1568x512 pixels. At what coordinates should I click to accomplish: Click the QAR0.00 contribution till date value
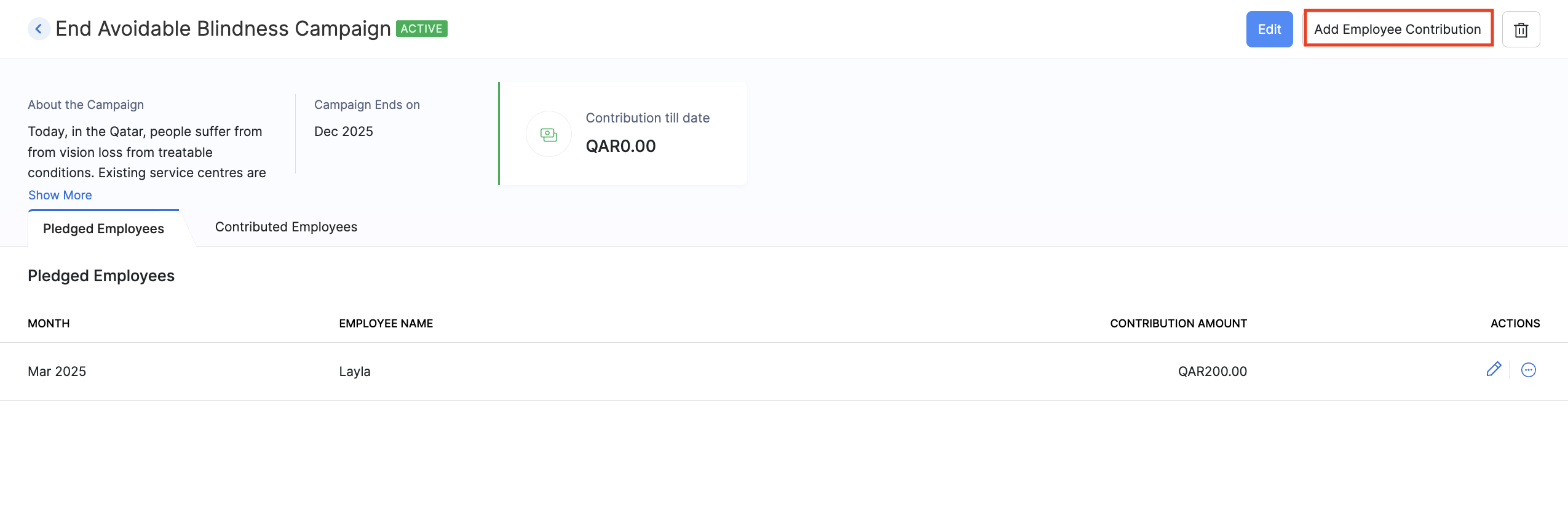pyautogui.click(x=620, y=146)
